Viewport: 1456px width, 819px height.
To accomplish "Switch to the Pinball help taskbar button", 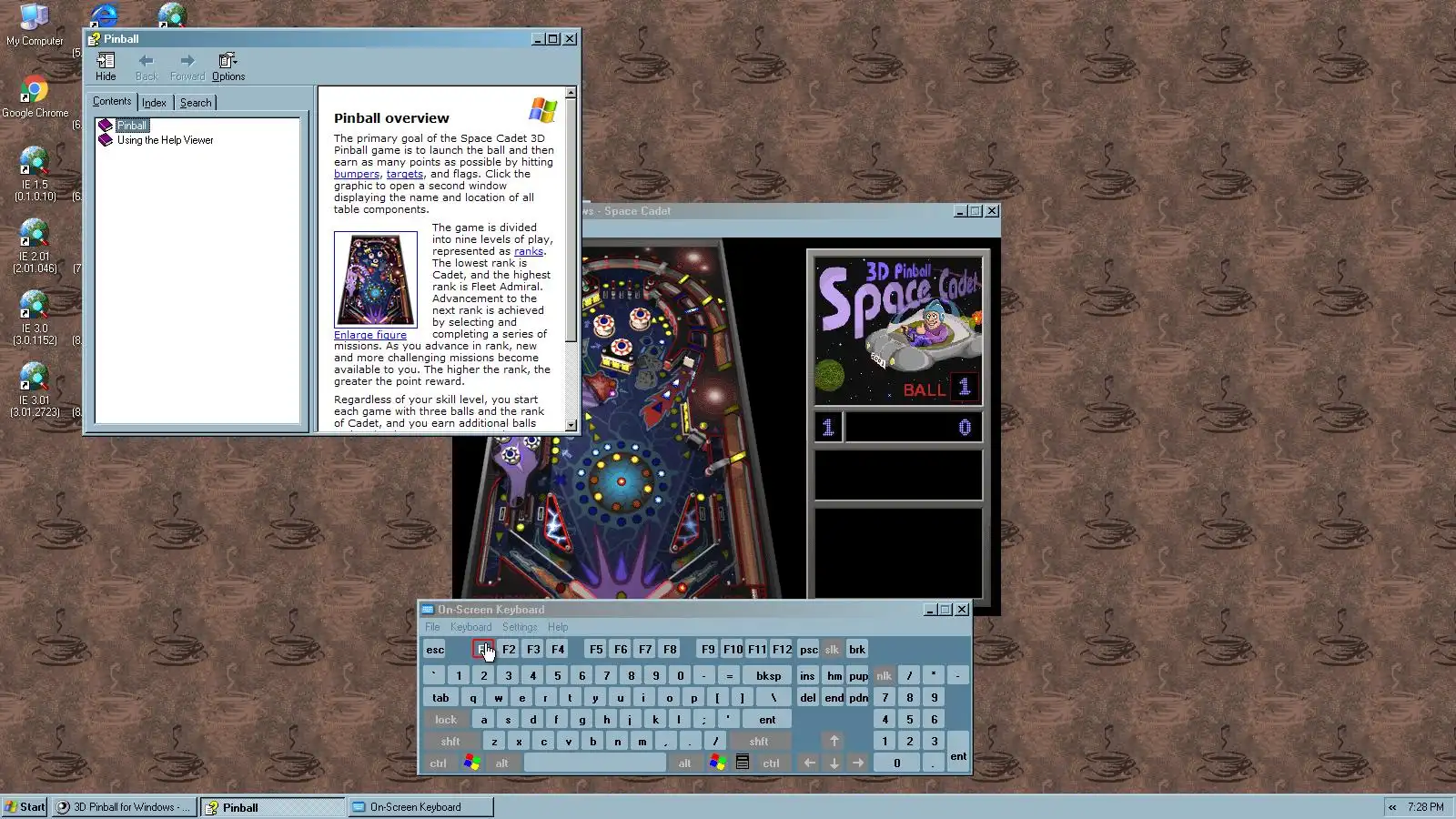I will [x=272, y=807].
